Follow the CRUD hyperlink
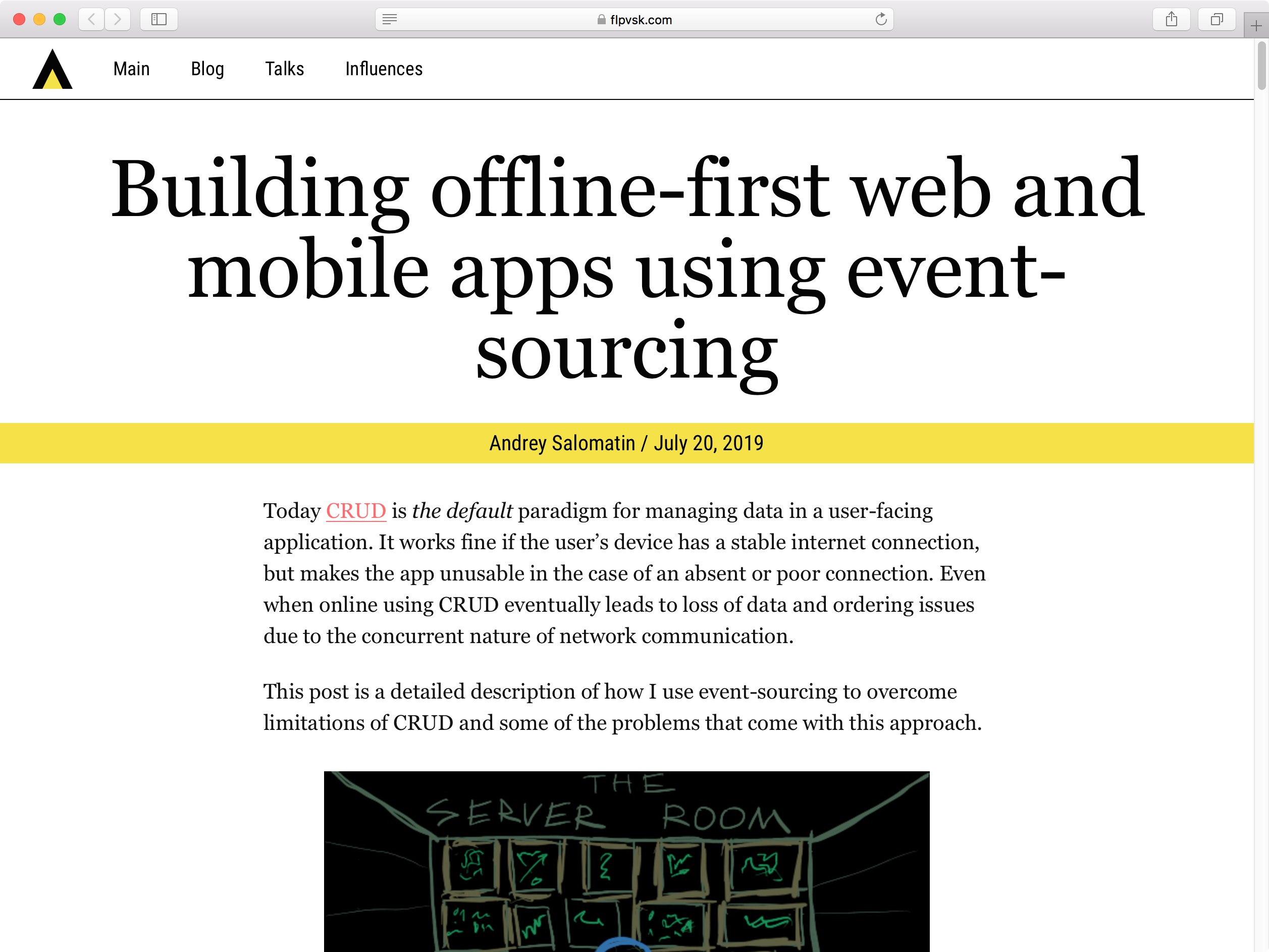Viewport: 1269px width, 952px height. 356,511
